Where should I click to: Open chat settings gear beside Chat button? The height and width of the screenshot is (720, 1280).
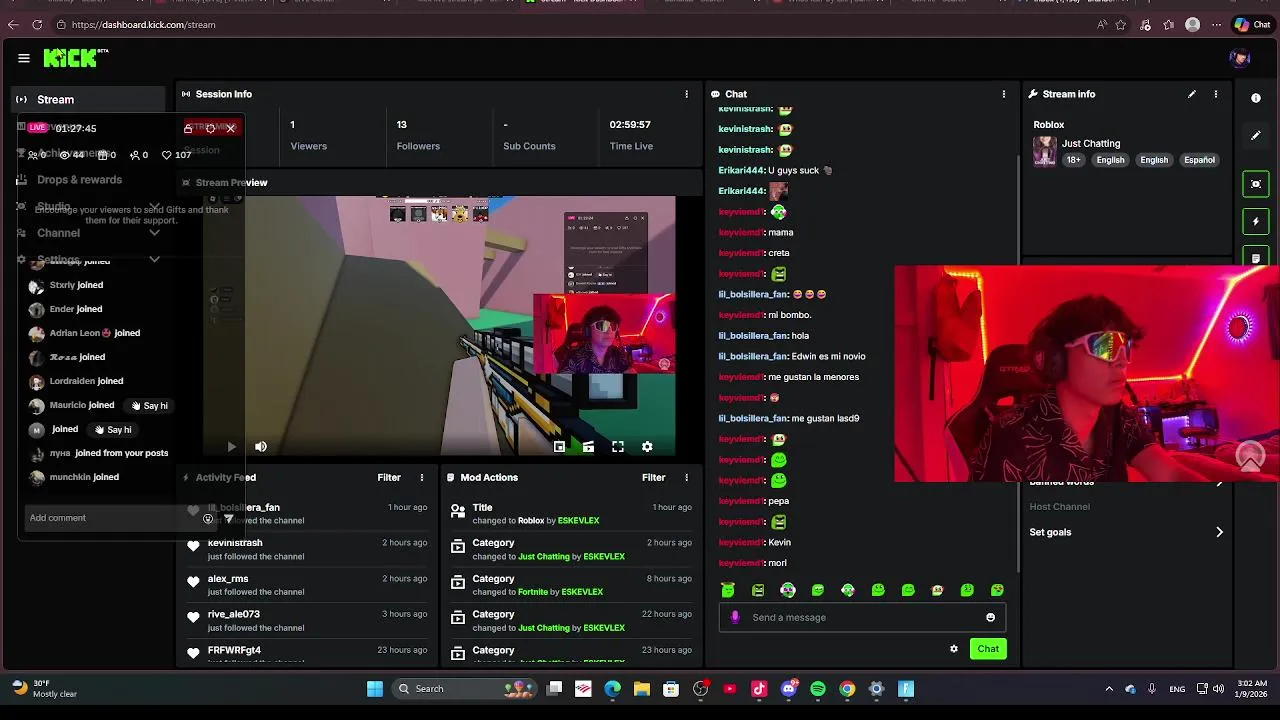coord(954,649)
